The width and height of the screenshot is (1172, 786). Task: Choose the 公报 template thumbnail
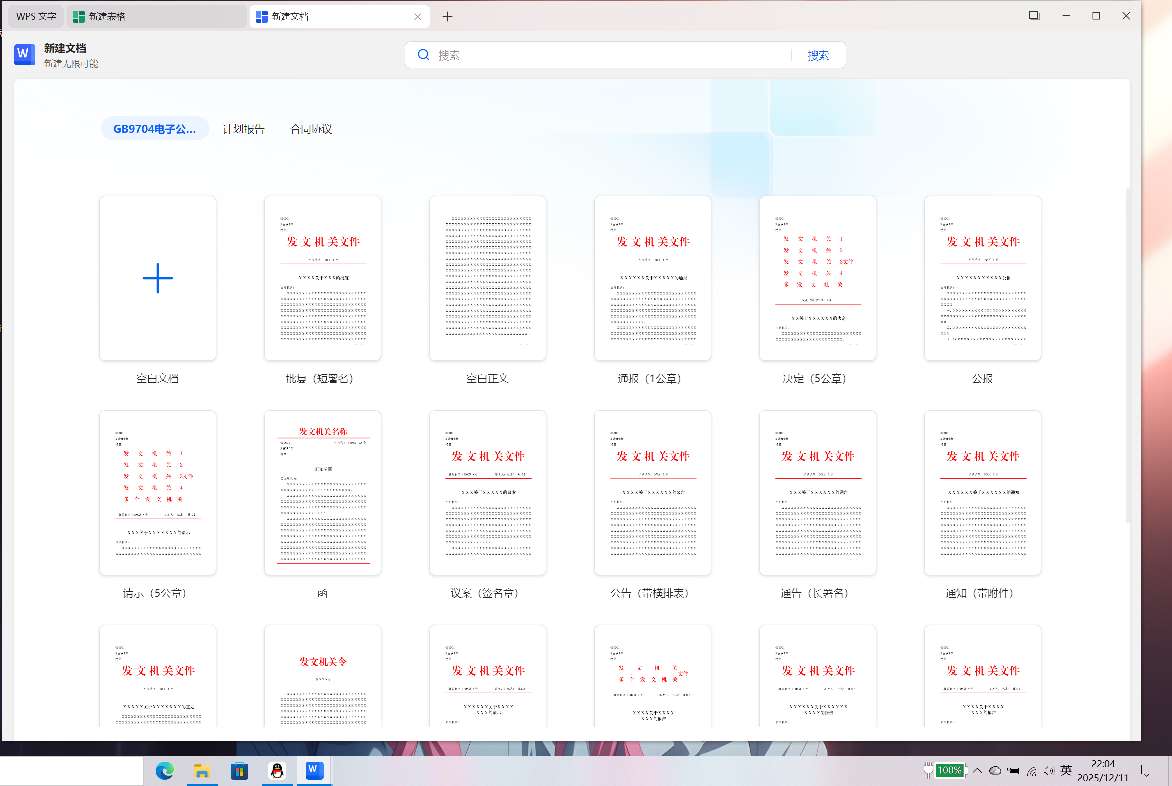click(983, 278)
